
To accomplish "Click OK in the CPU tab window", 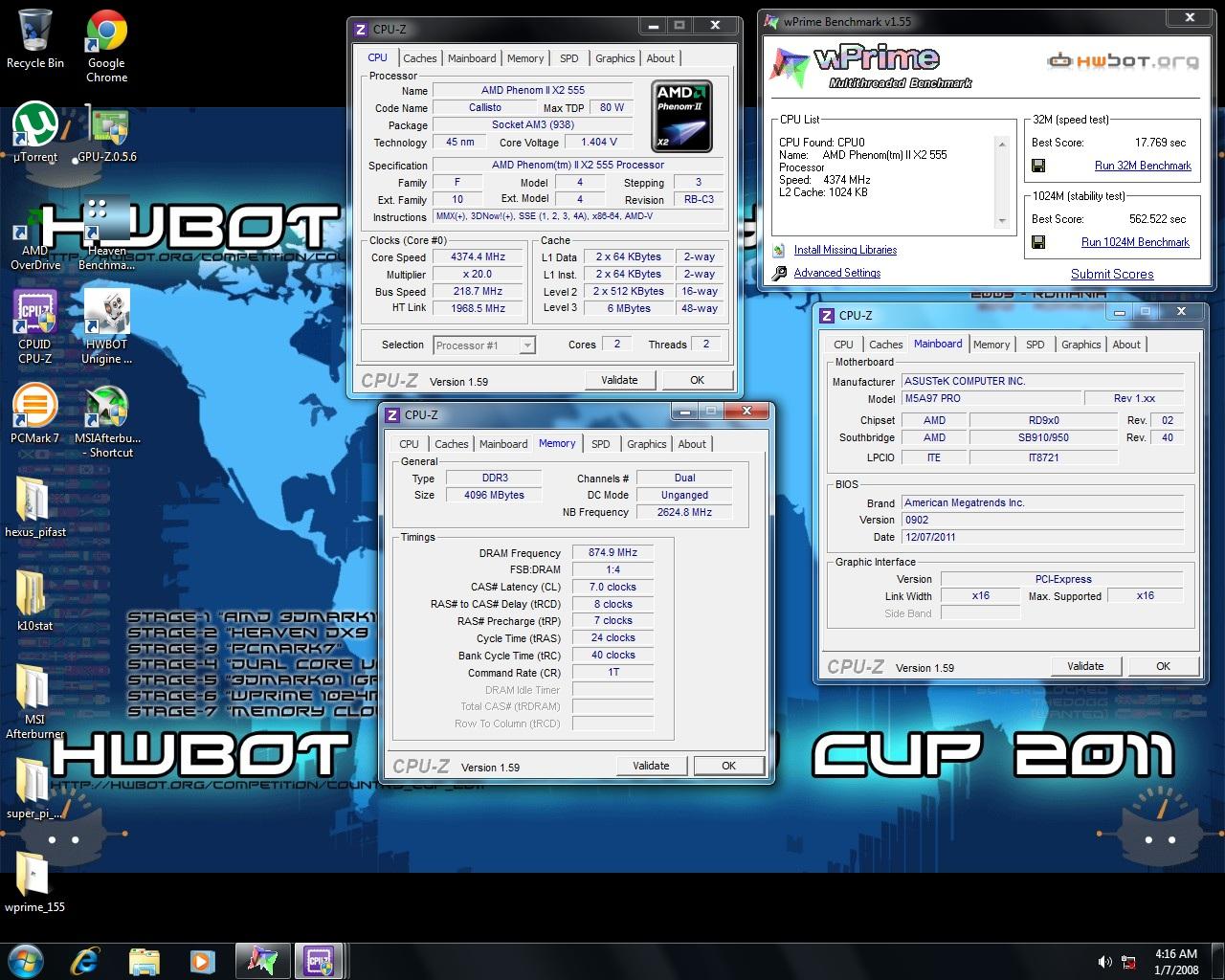I will point(698,380).
